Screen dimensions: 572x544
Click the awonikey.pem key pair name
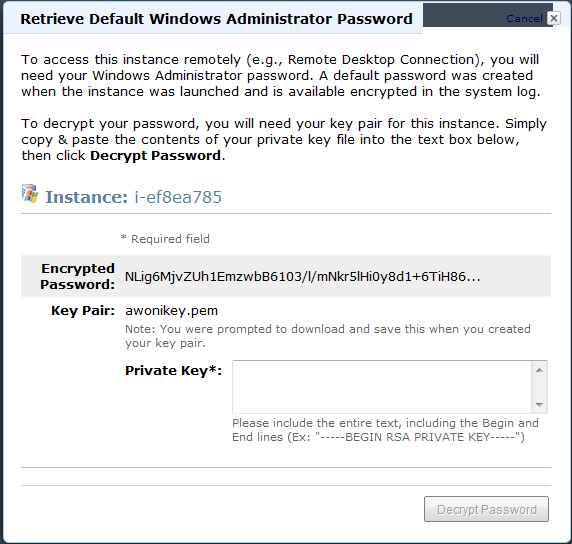point(171,310)
